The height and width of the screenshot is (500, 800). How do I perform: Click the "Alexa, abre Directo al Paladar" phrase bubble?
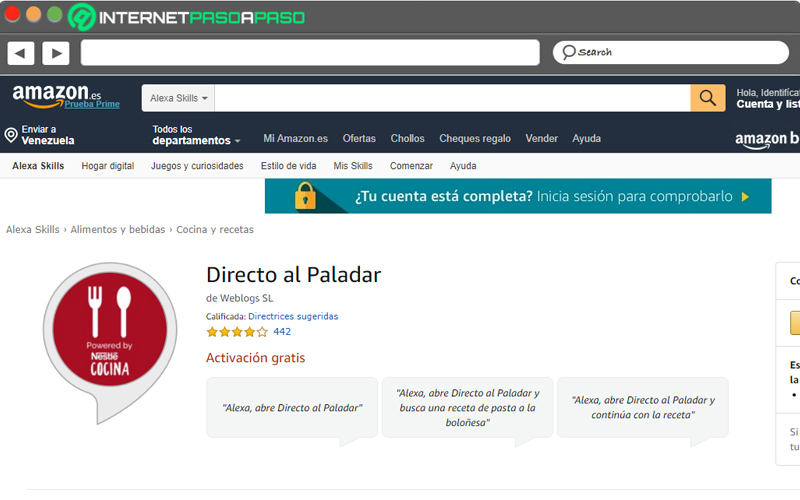pyautogui.click(x=292, y=408)
